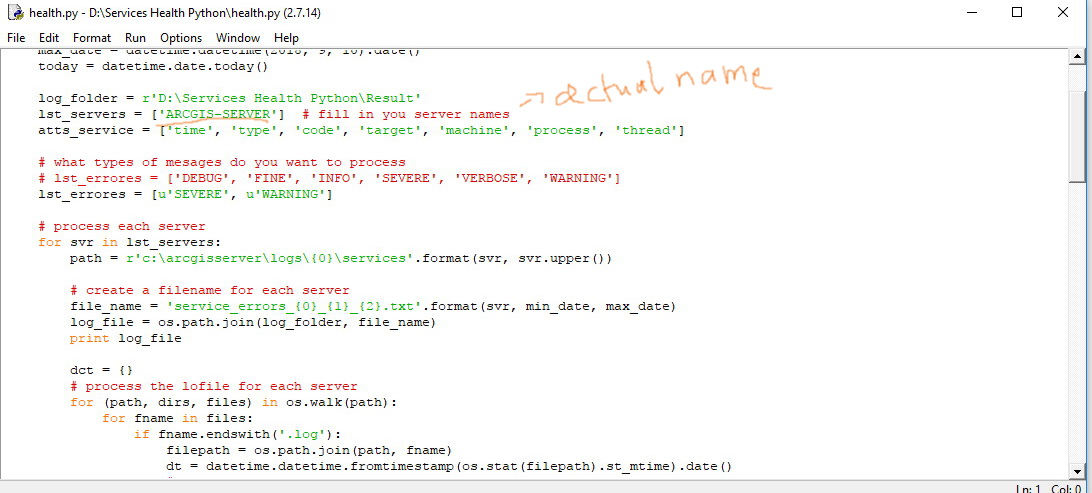Open the Run menu

(135, 38)
